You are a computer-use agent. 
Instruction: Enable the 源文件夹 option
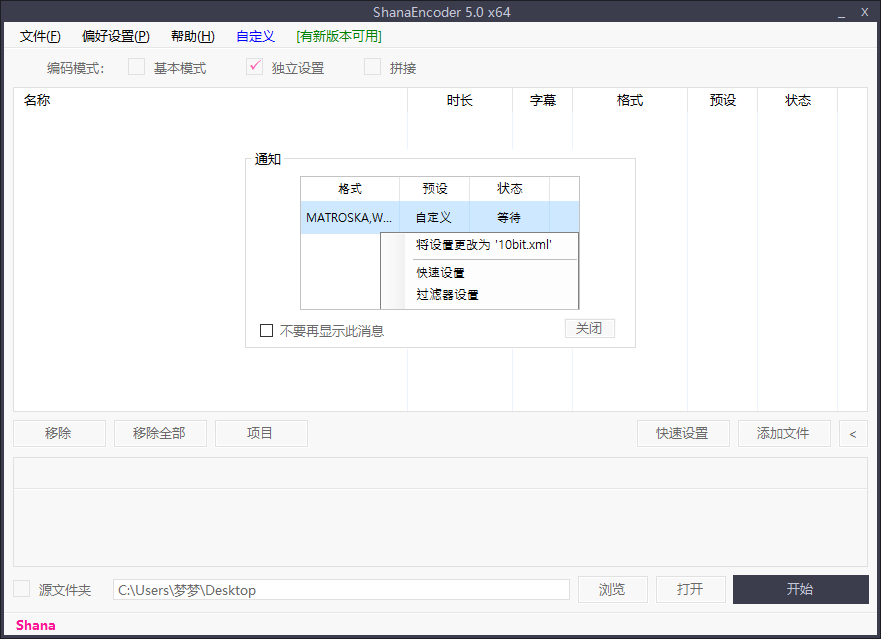tap(21, 589)
